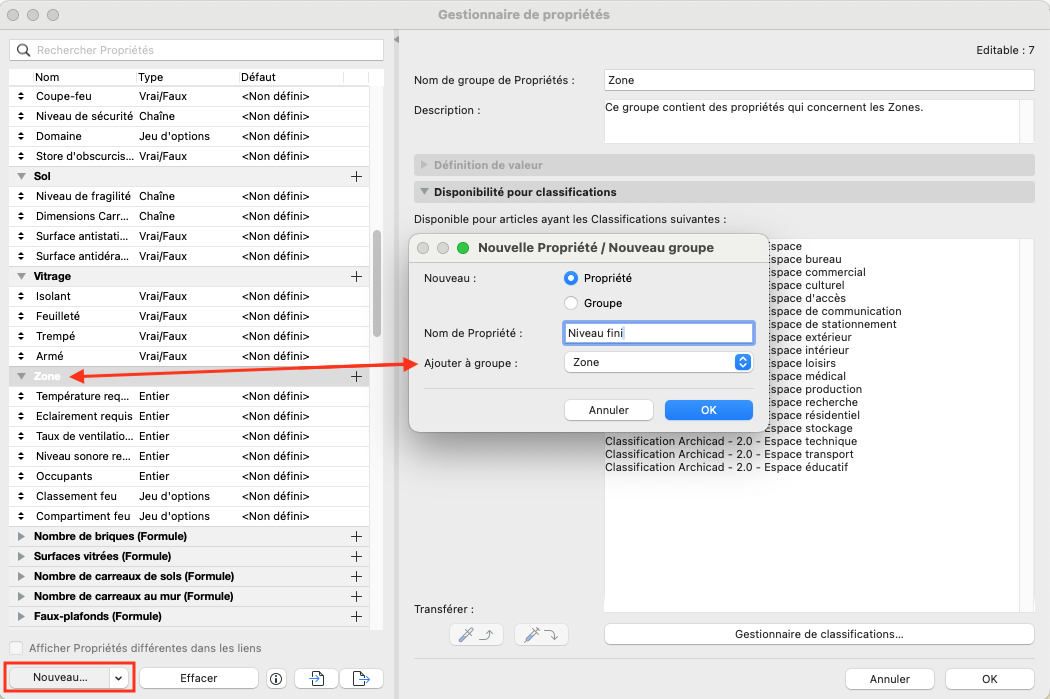Click the plus icon on Vitrage group
Image resolution: width=1050 pixels, height=699 pixels.
tap(356, 277)
